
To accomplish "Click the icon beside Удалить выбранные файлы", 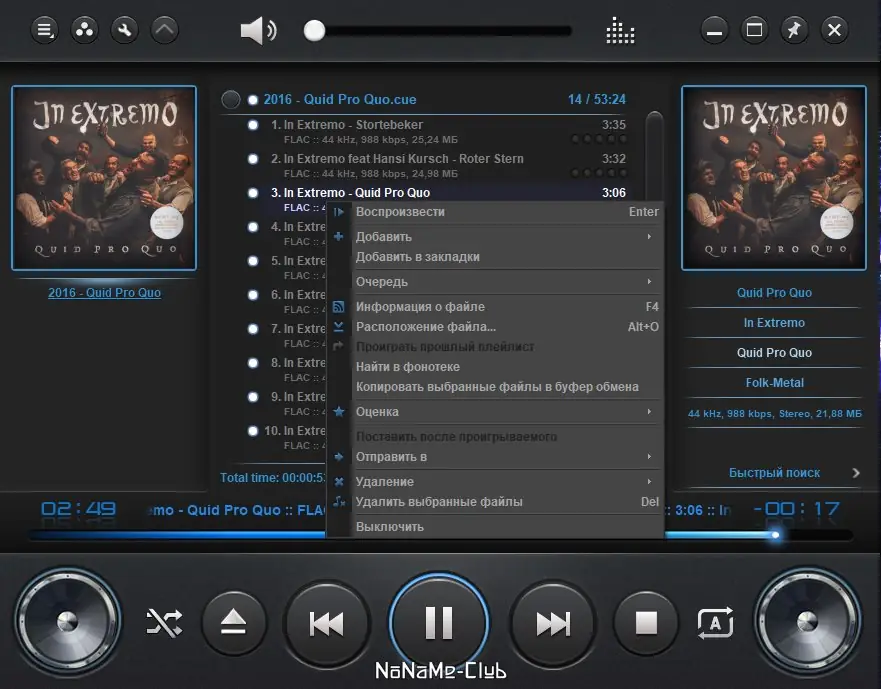I will (x=339, y=501).
